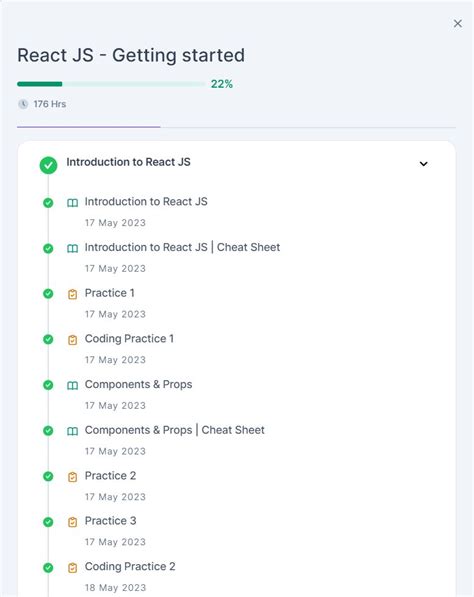
Task: Click the 22% progress label
Action: [x=222, y=84]
